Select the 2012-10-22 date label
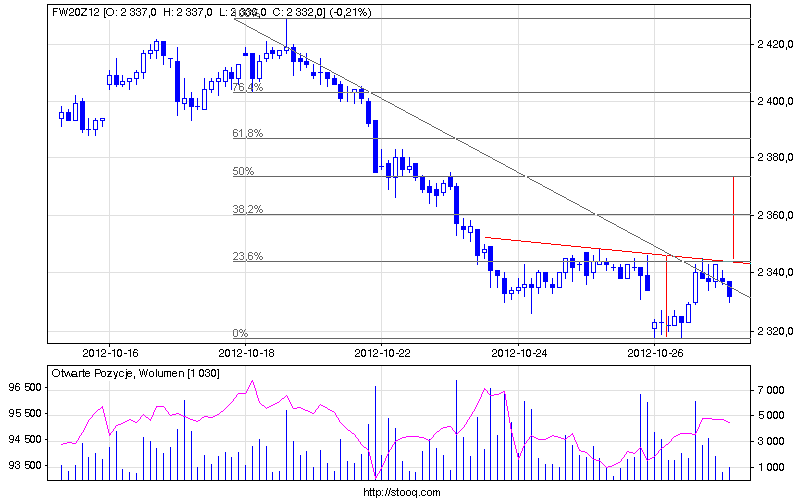This screenshot has width=800, height=500. pyautogui.click(x=382, y=353)
